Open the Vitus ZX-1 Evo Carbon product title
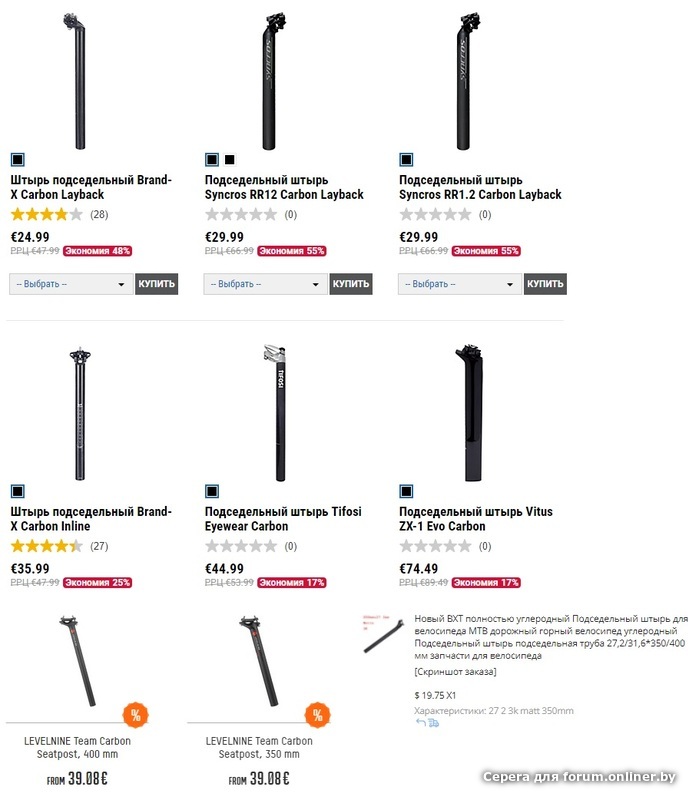The width and height of the screenshot is (699, 800). (475, 518)
